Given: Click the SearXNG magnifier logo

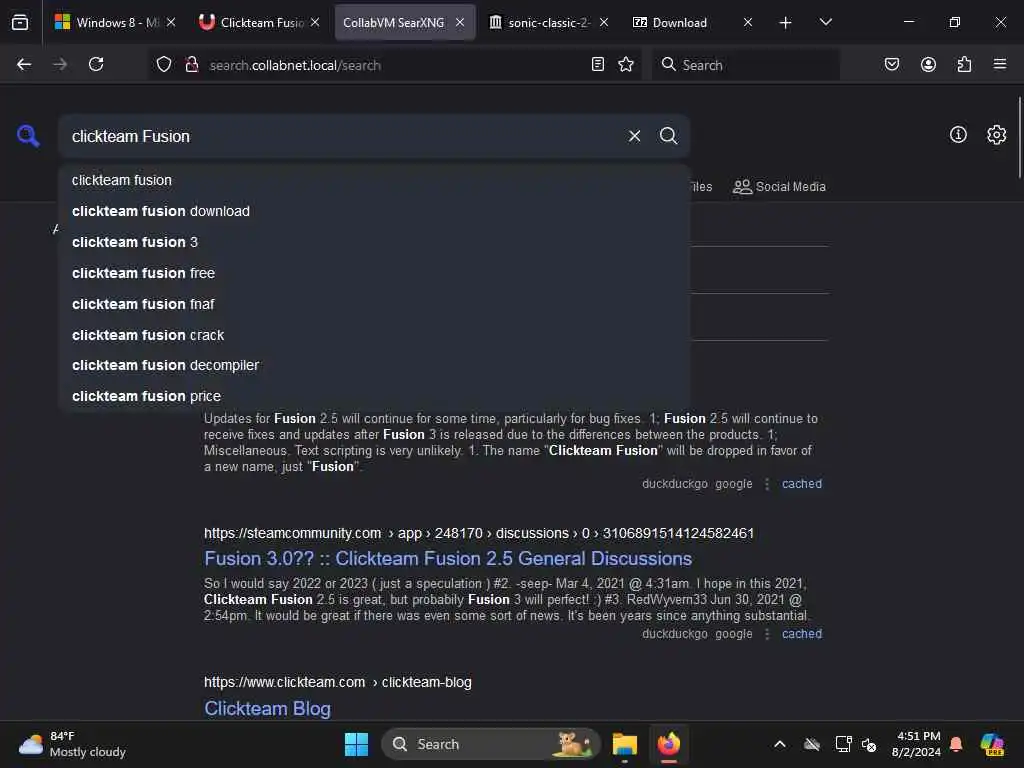Looking at the screenshot, I should [28, 136].
